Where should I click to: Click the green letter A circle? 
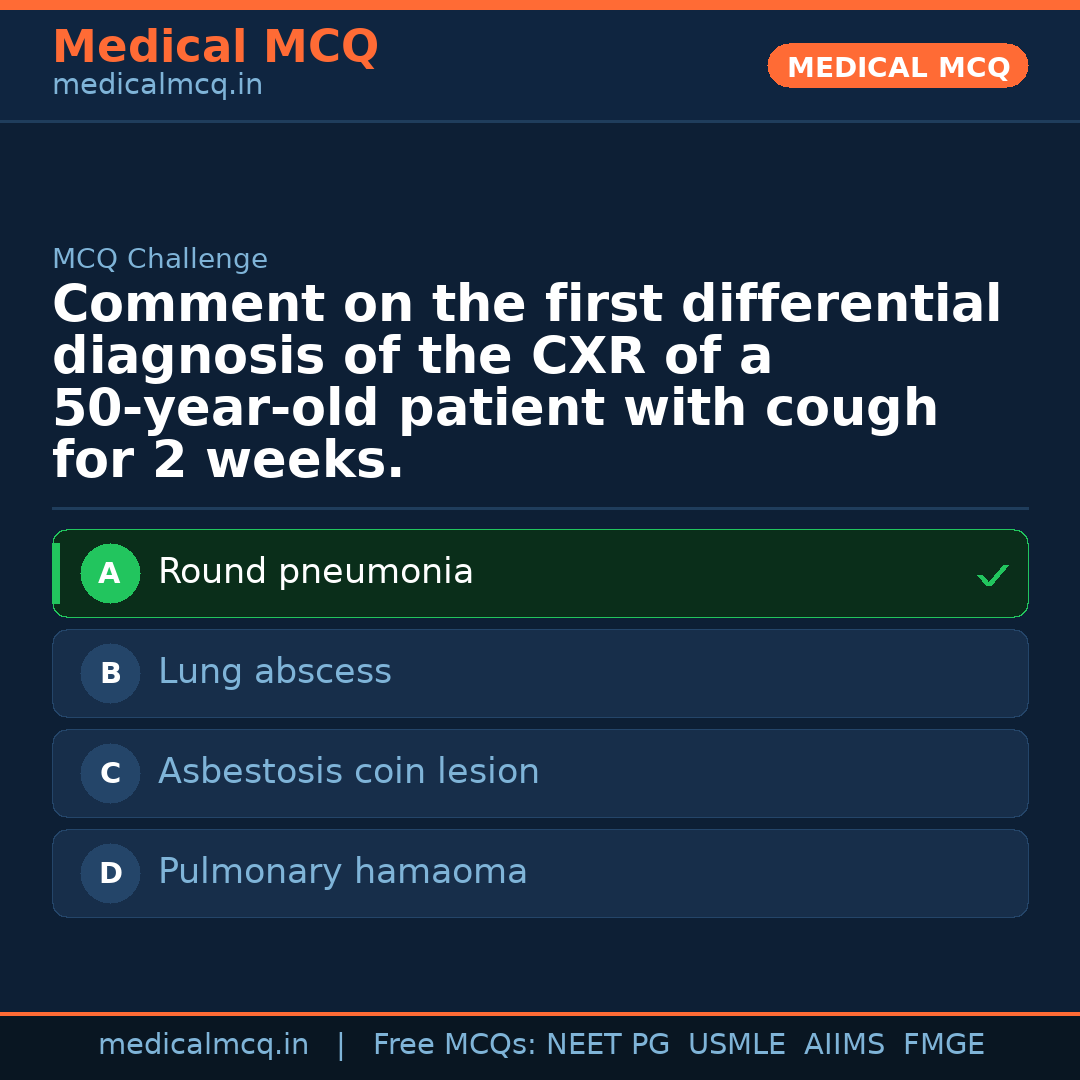pos(110,574)
